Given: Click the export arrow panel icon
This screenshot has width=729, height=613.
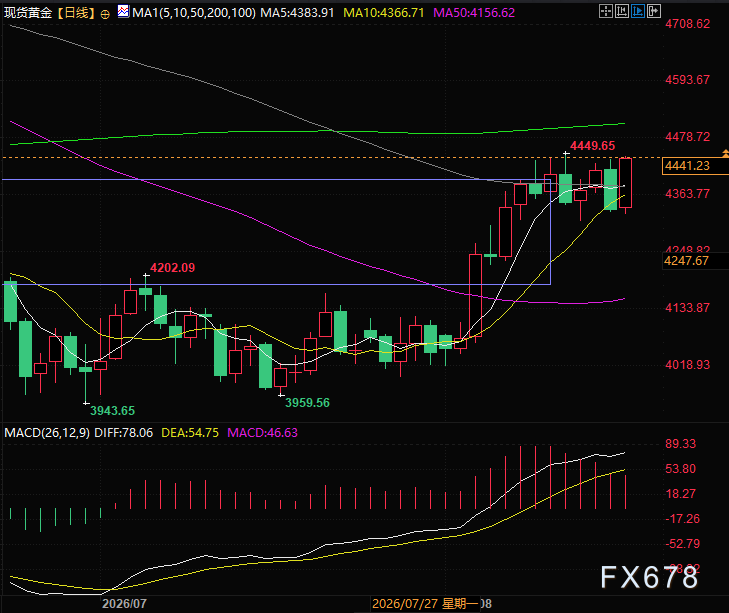Looking at the screenshot, I should (x=654, y=11).
